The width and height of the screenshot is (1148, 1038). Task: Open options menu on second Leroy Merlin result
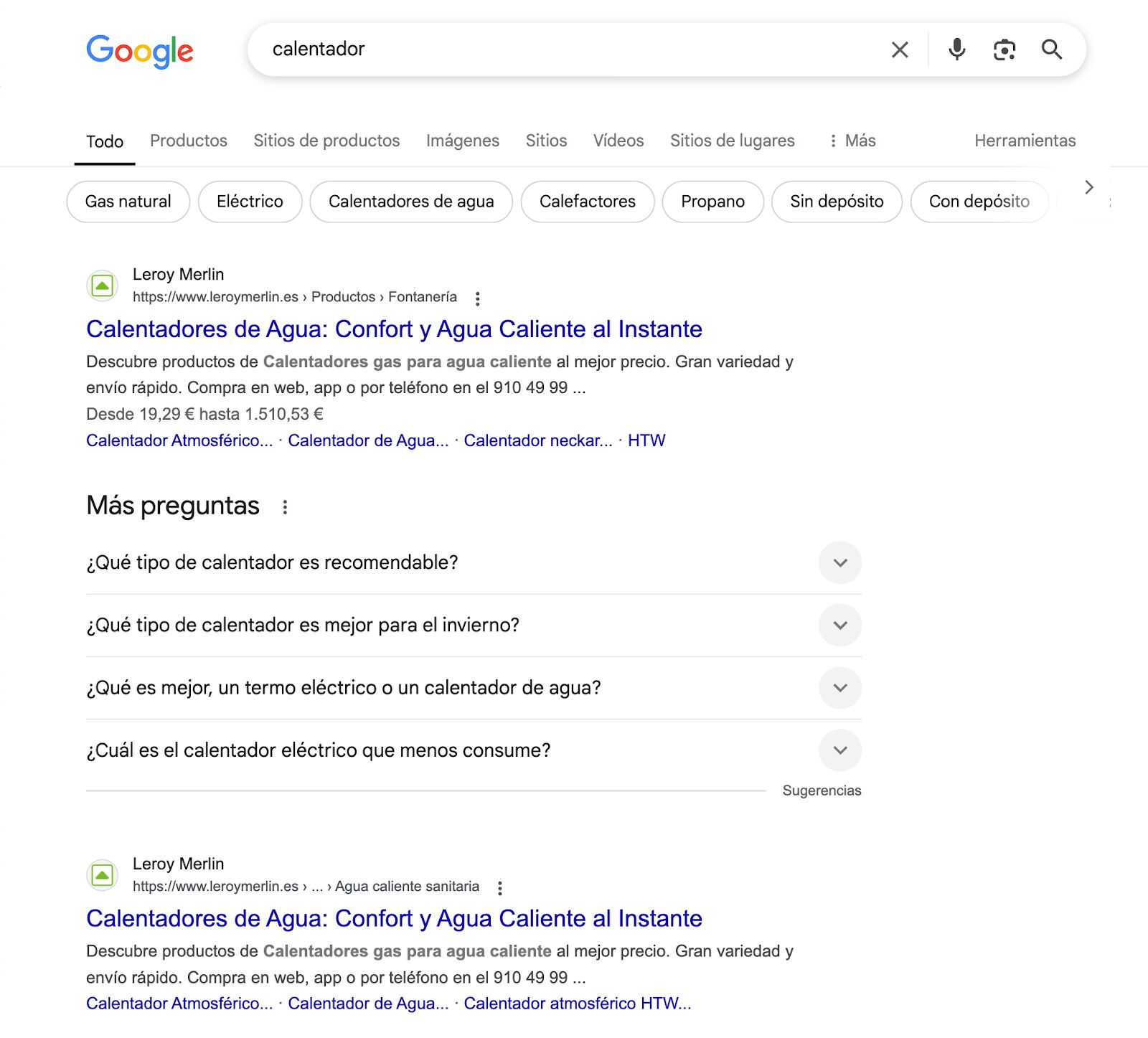tap(500, 887)
